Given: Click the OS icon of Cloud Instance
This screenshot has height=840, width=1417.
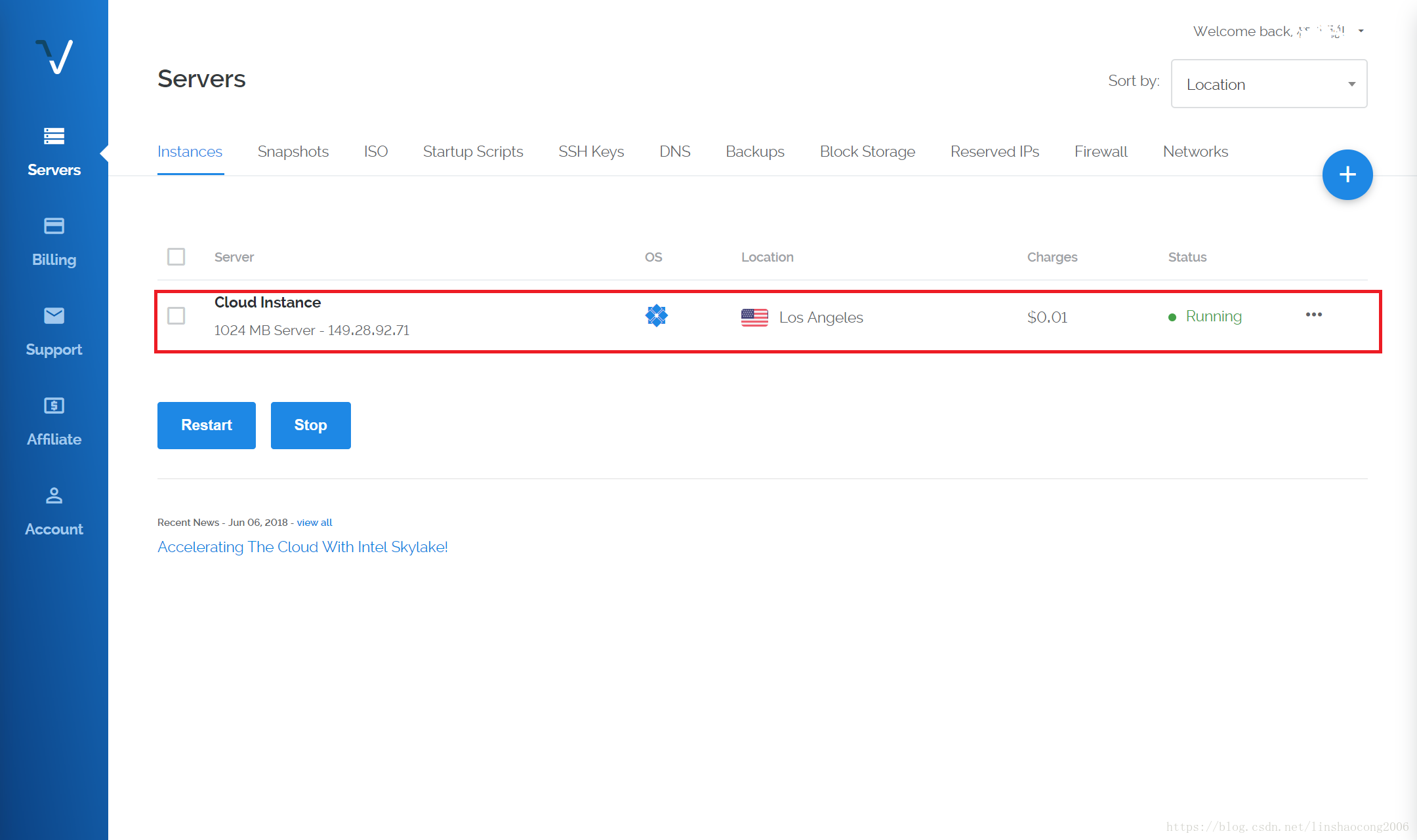Looking at the screenshot, I should (656, 316).
